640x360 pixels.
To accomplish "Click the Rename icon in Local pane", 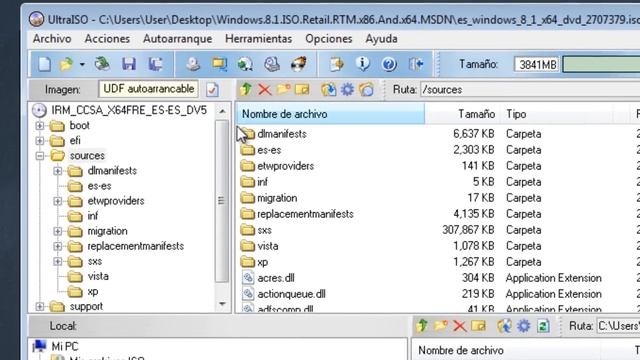I will click(478, 326).
